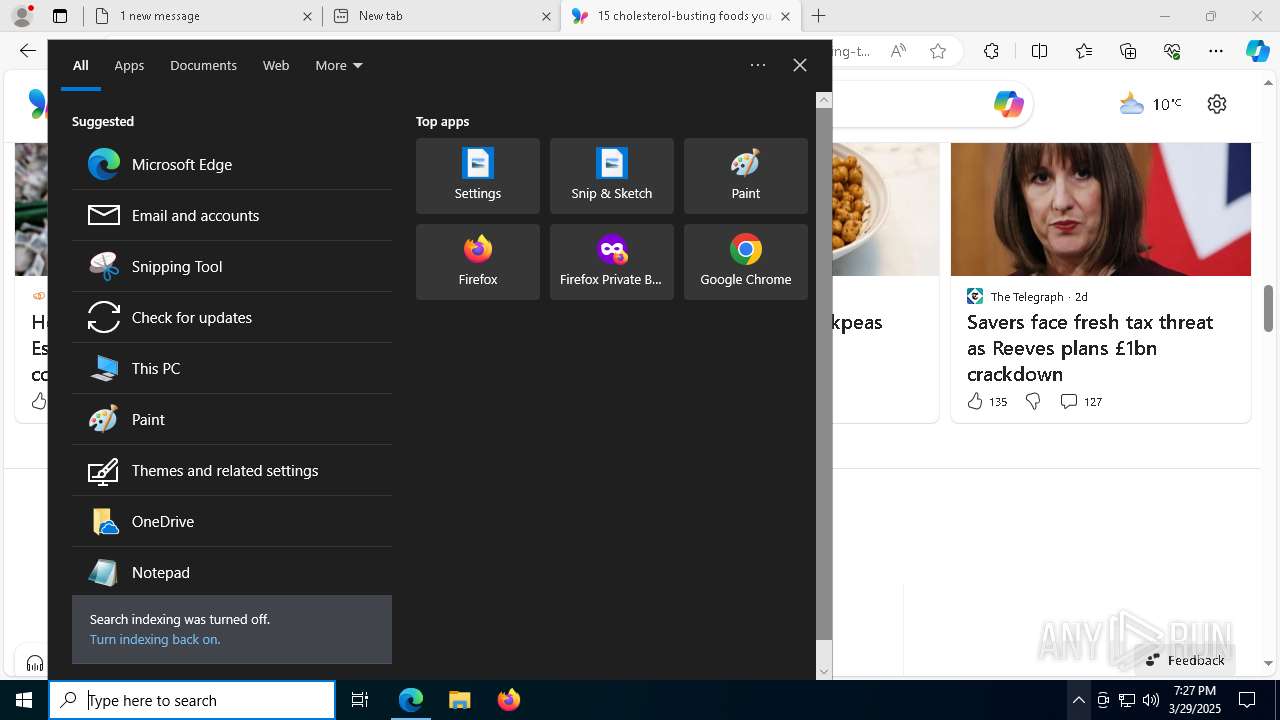Open network icon in system tray
This screenshot has width=1280, height=720.
pos(1126,700)
